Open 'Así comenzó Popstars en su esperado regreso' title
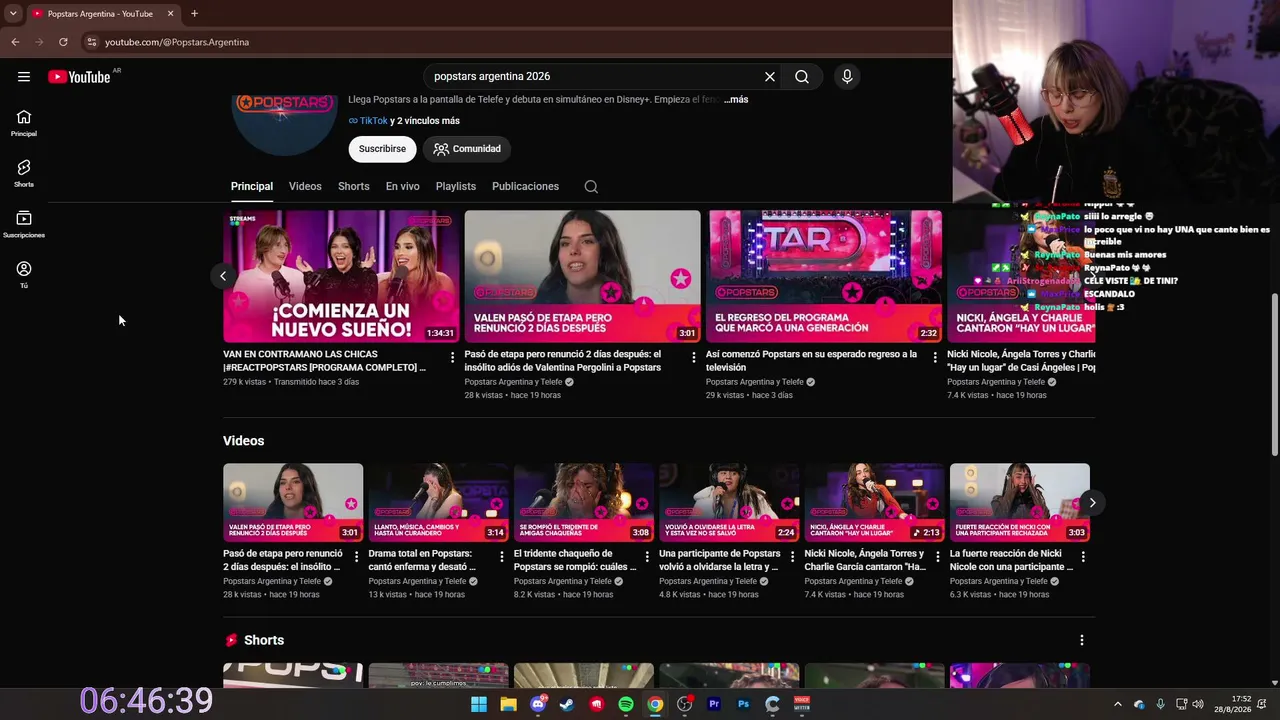 (811, 361)
